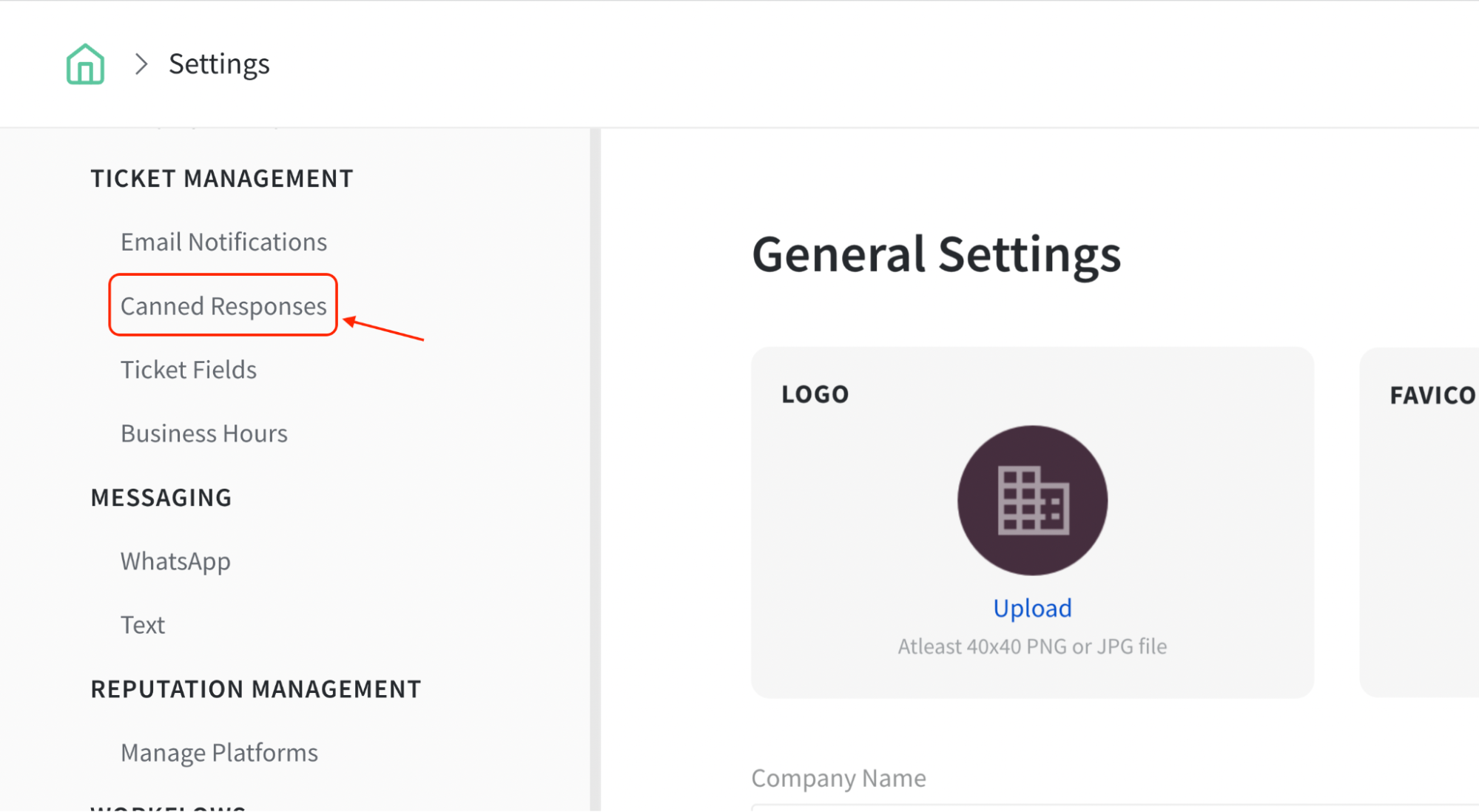Click the Messaging section header
Viewport: 1479px width, 812px height.
coord(161,498)
